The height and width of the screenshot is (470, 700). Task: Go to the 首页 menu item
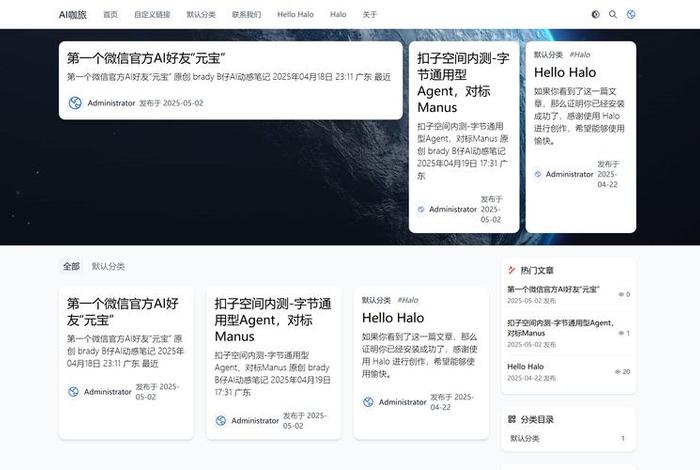tap(110, 15)
